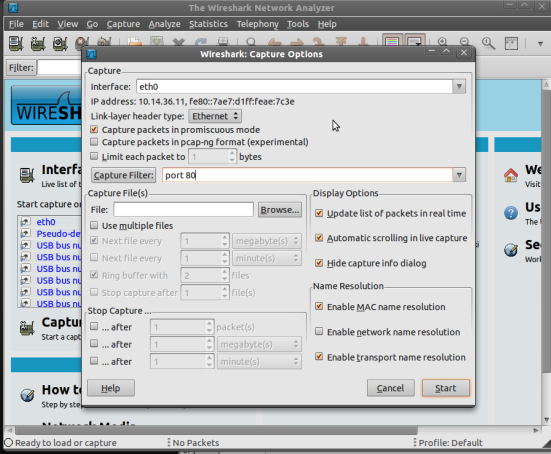
Task: Click the zoom out toolbar icon
Action: (465, 42)
